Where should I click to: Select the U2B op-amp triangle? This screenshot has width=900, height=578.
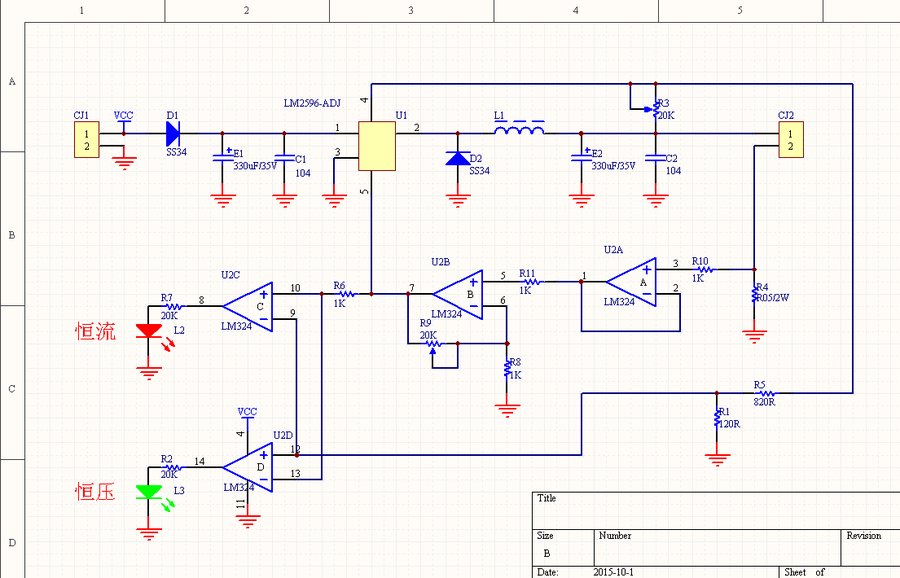[x=458, y=294]
